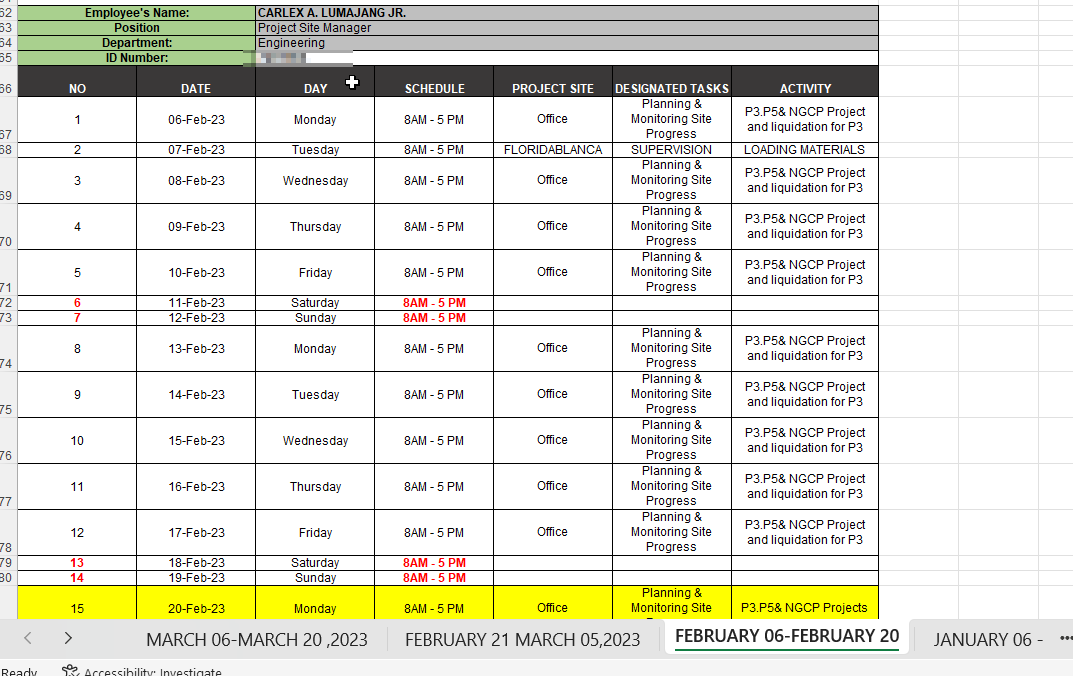The height and width of the screenshot is (676, 1073).
Task: Select cell CARLEX A. LUMAJANG JR.
Action: 567,13
